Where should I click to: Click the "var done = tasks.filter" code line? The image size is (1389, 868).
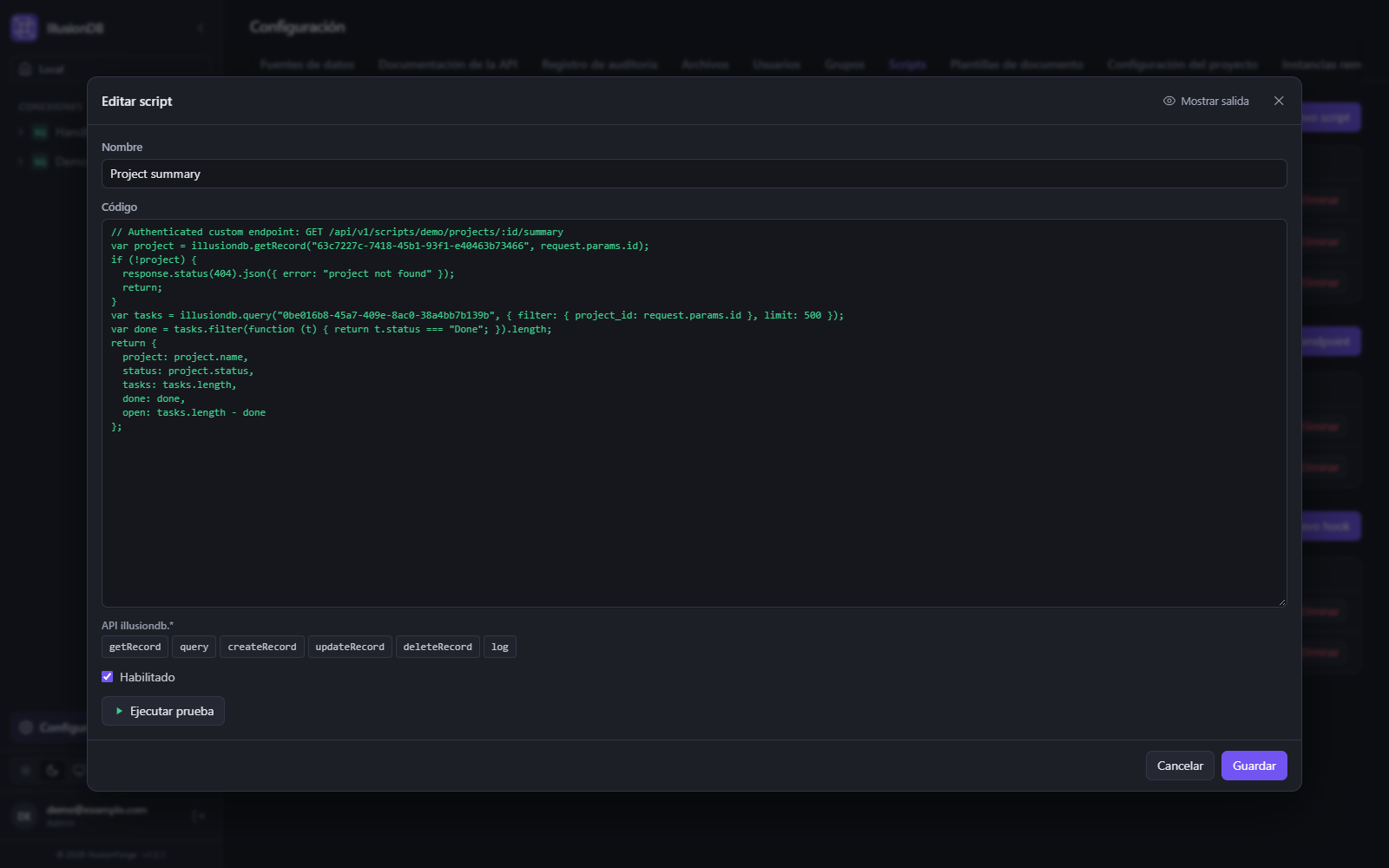coord(332,329)
